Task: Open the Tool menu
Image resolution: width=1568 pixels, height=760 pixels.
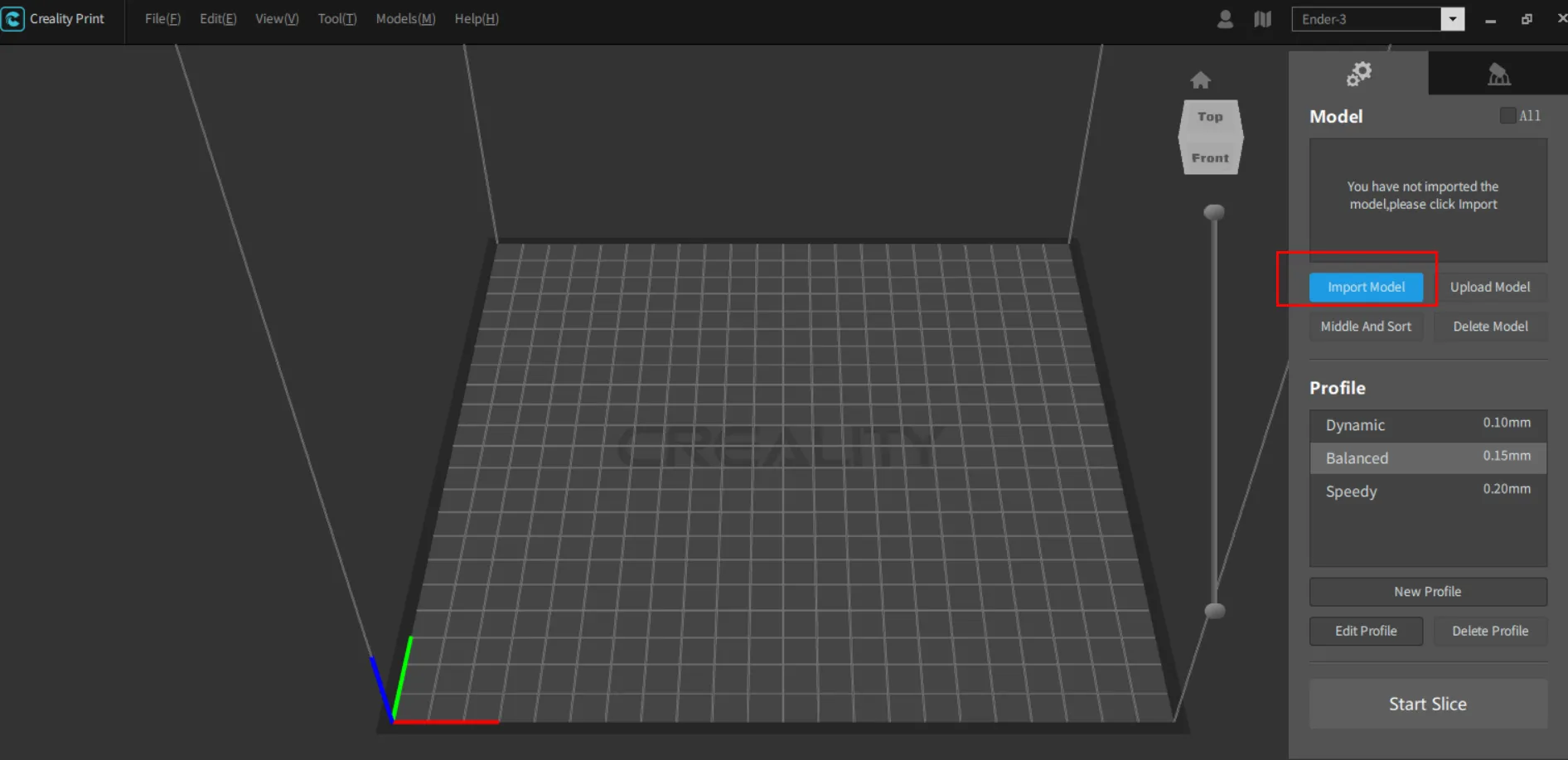Action: [336, 19]
